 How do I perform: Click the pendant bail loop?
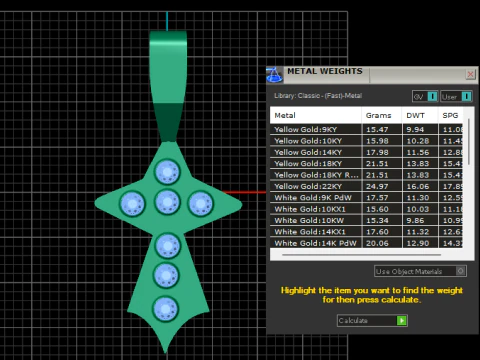point(168,87)
